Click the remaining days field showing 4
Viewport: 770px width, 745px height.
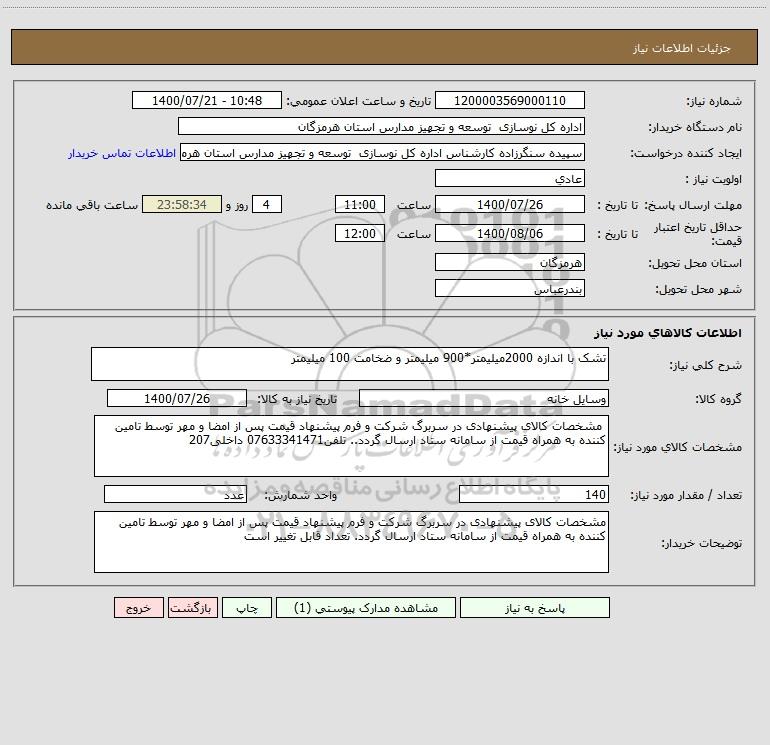coord(267,204)
